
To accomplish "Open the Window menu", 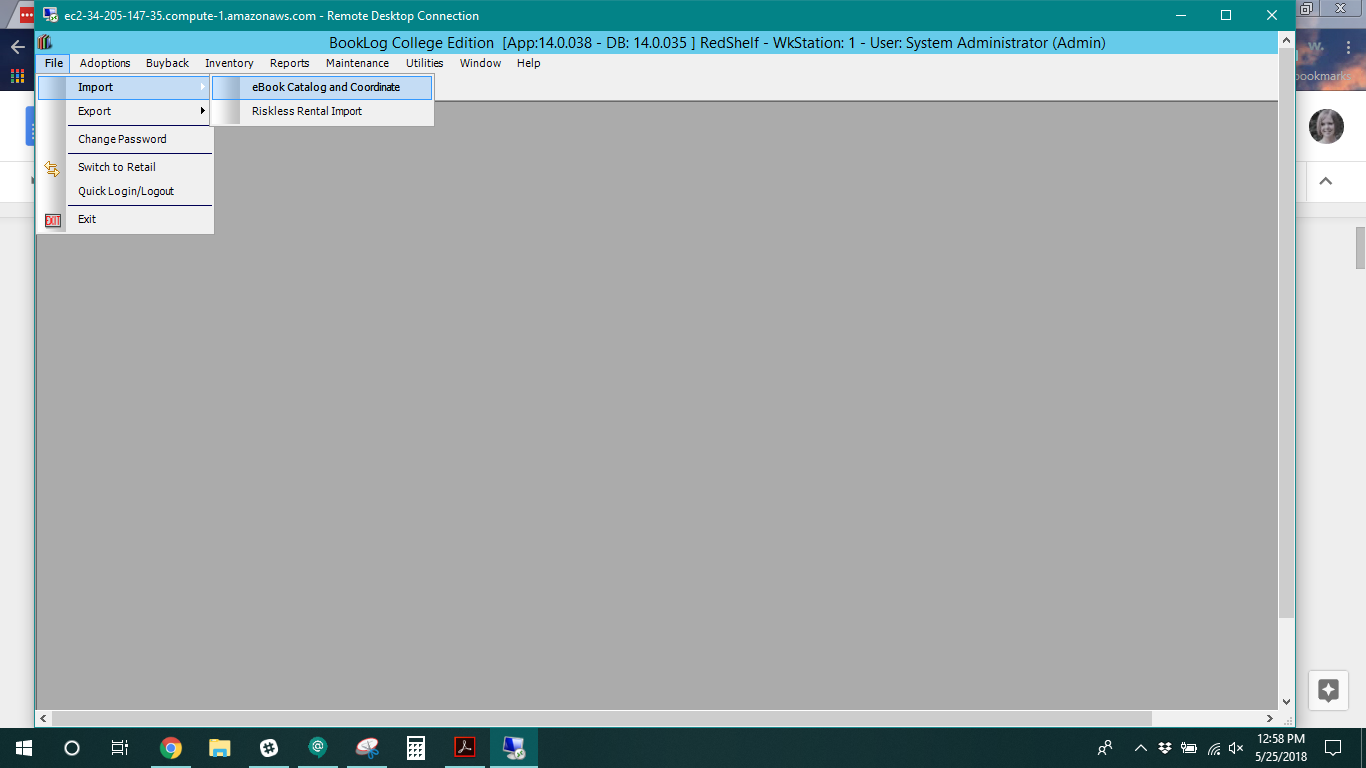I will click(480, 63).
